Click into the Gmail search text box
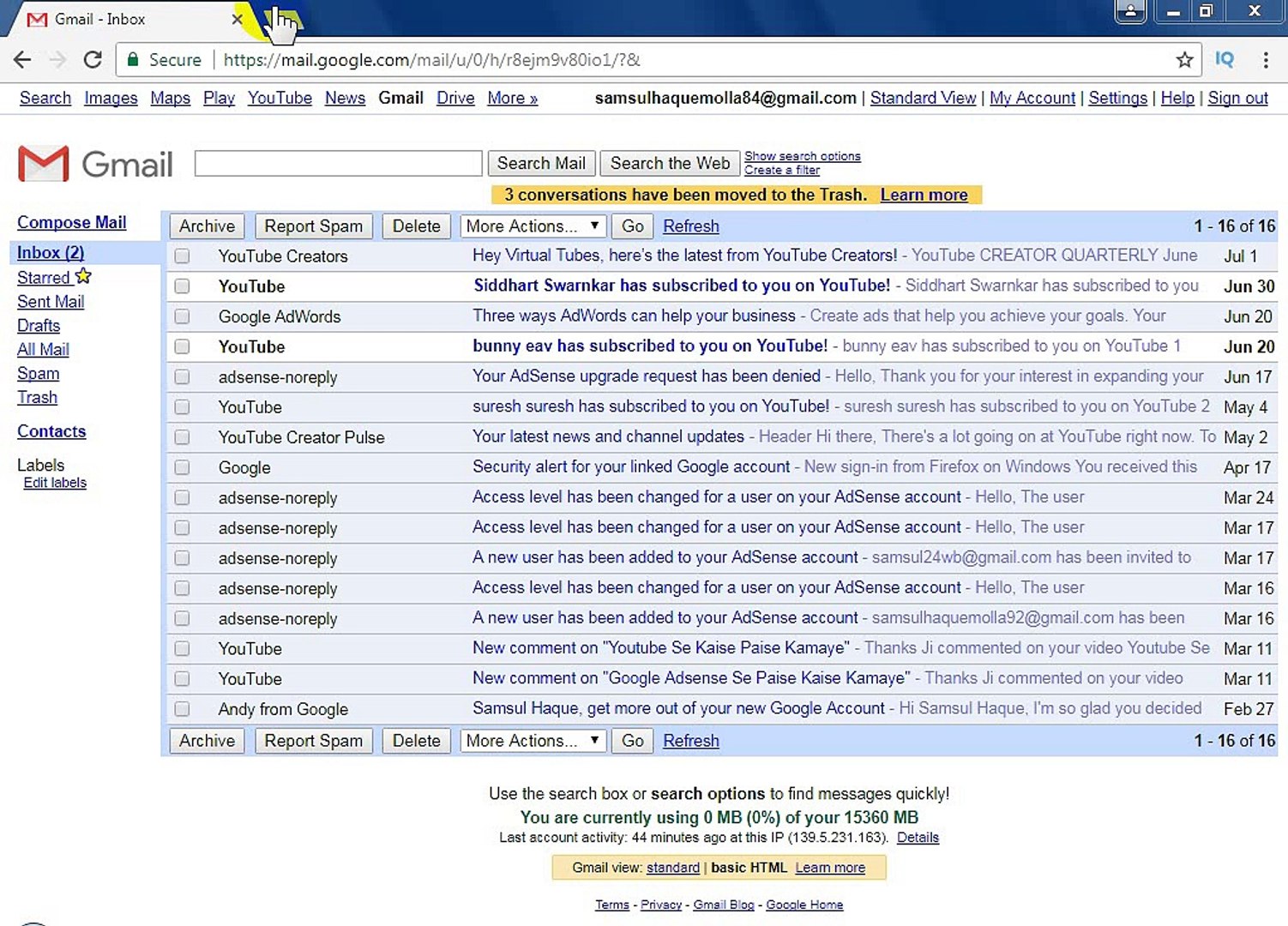 point(338,164)
